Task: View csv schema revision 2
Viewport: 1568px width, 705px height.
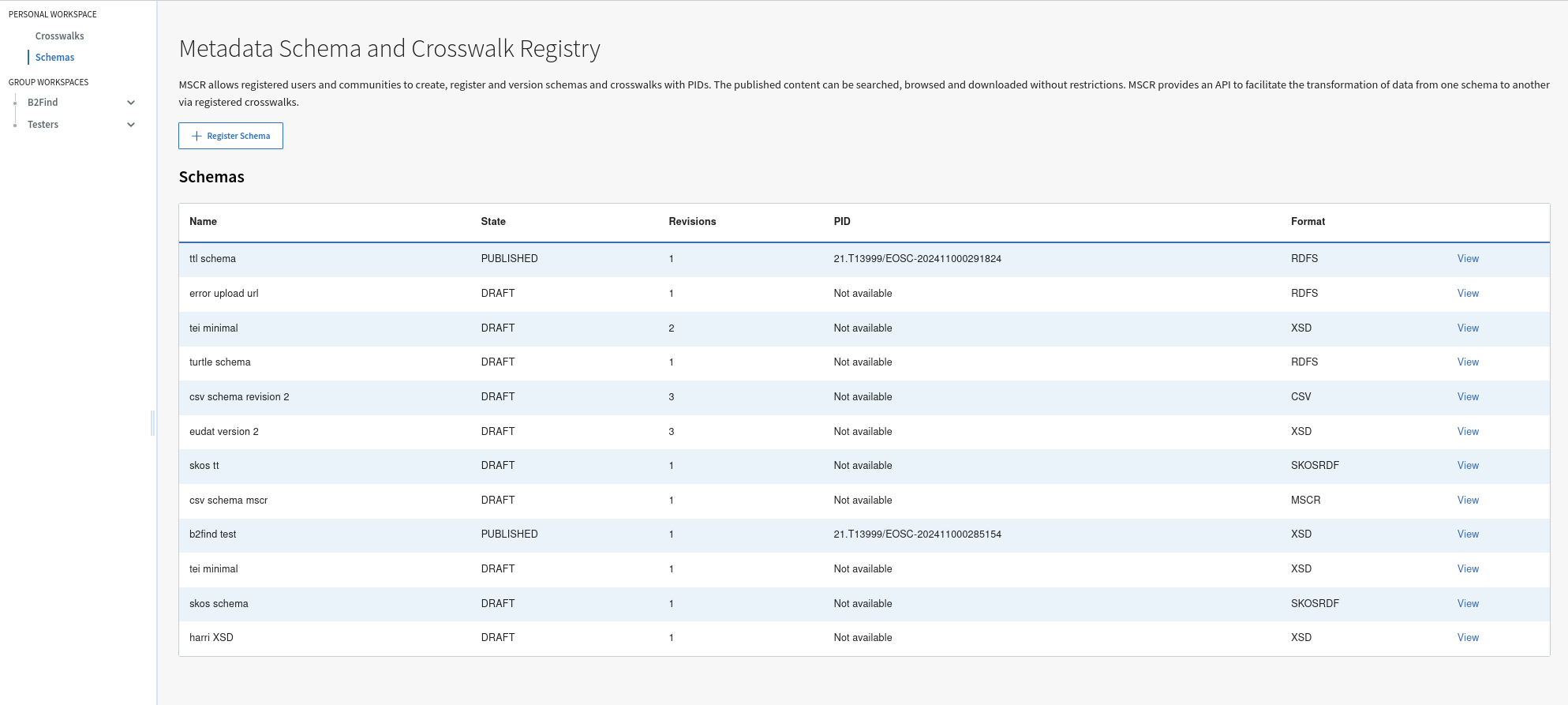Action: [1468, 397]
